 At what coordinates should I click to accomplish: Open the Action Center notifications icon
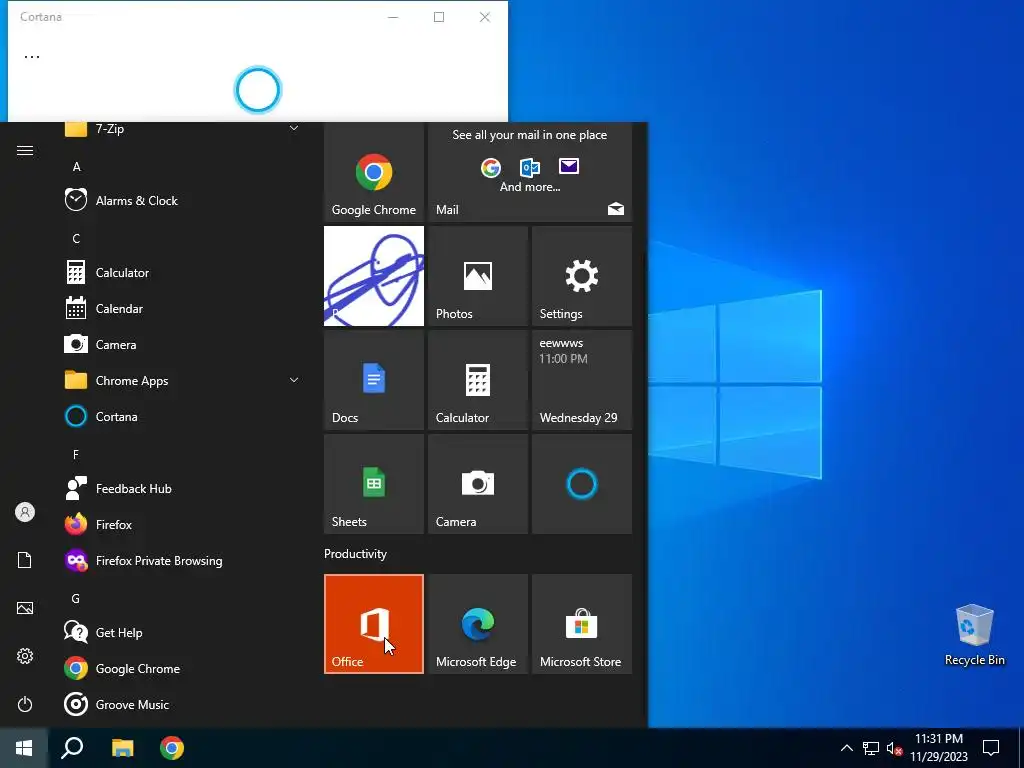(x=991, y=748)
